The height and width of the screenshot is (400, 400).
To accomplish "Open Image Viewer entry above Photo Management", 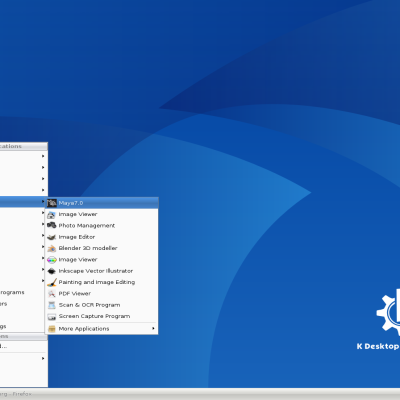I will coord(102,214).
